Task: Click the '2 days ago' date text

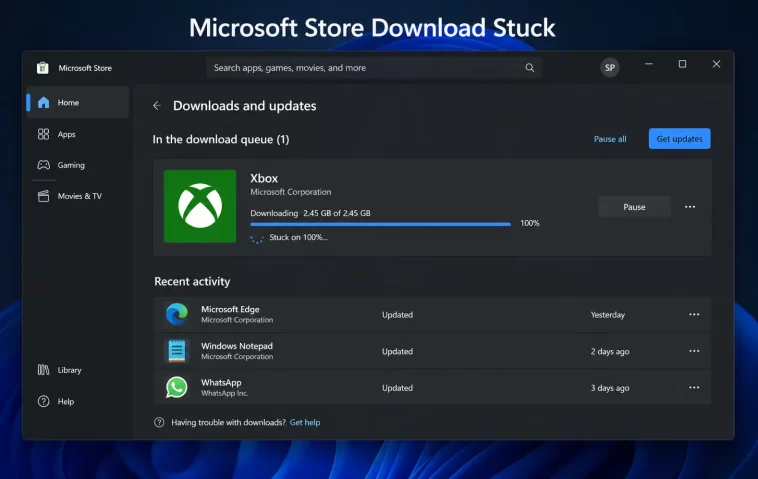Action: pos(610,351)
